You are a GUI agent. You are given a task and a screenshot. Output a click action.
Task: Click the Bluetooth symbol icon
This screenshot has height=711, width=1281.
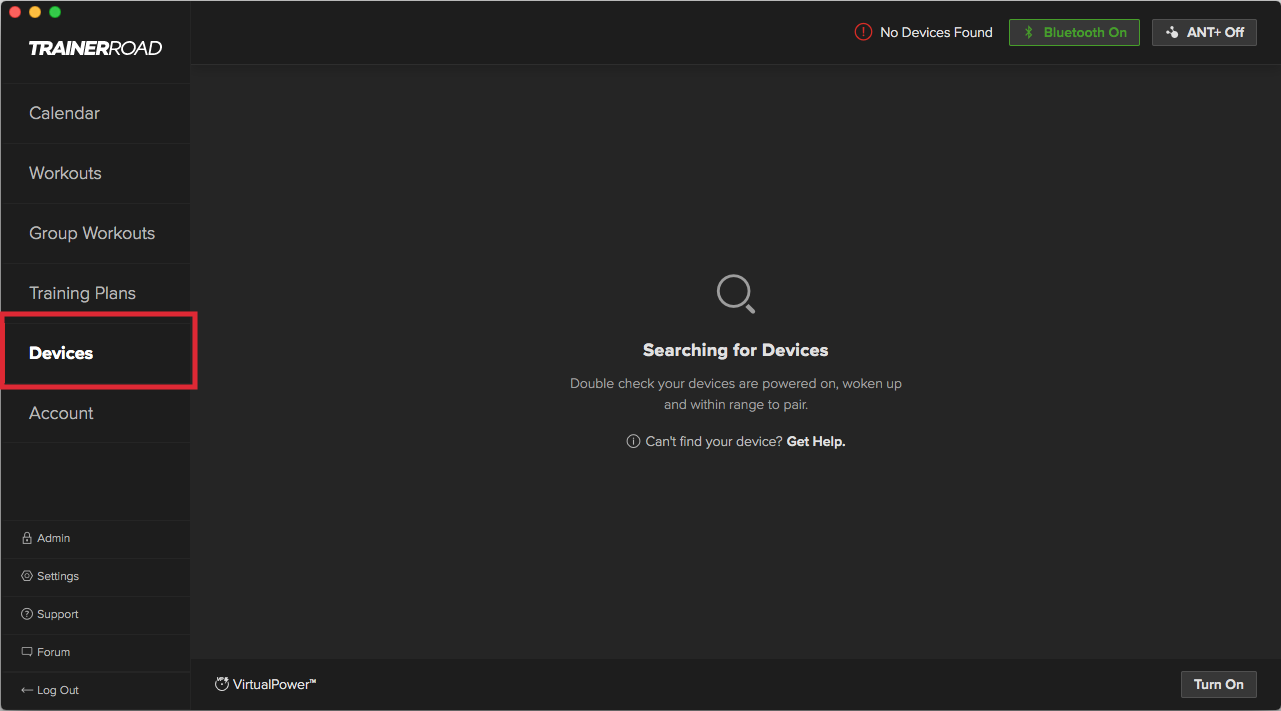coord(1028,32)
